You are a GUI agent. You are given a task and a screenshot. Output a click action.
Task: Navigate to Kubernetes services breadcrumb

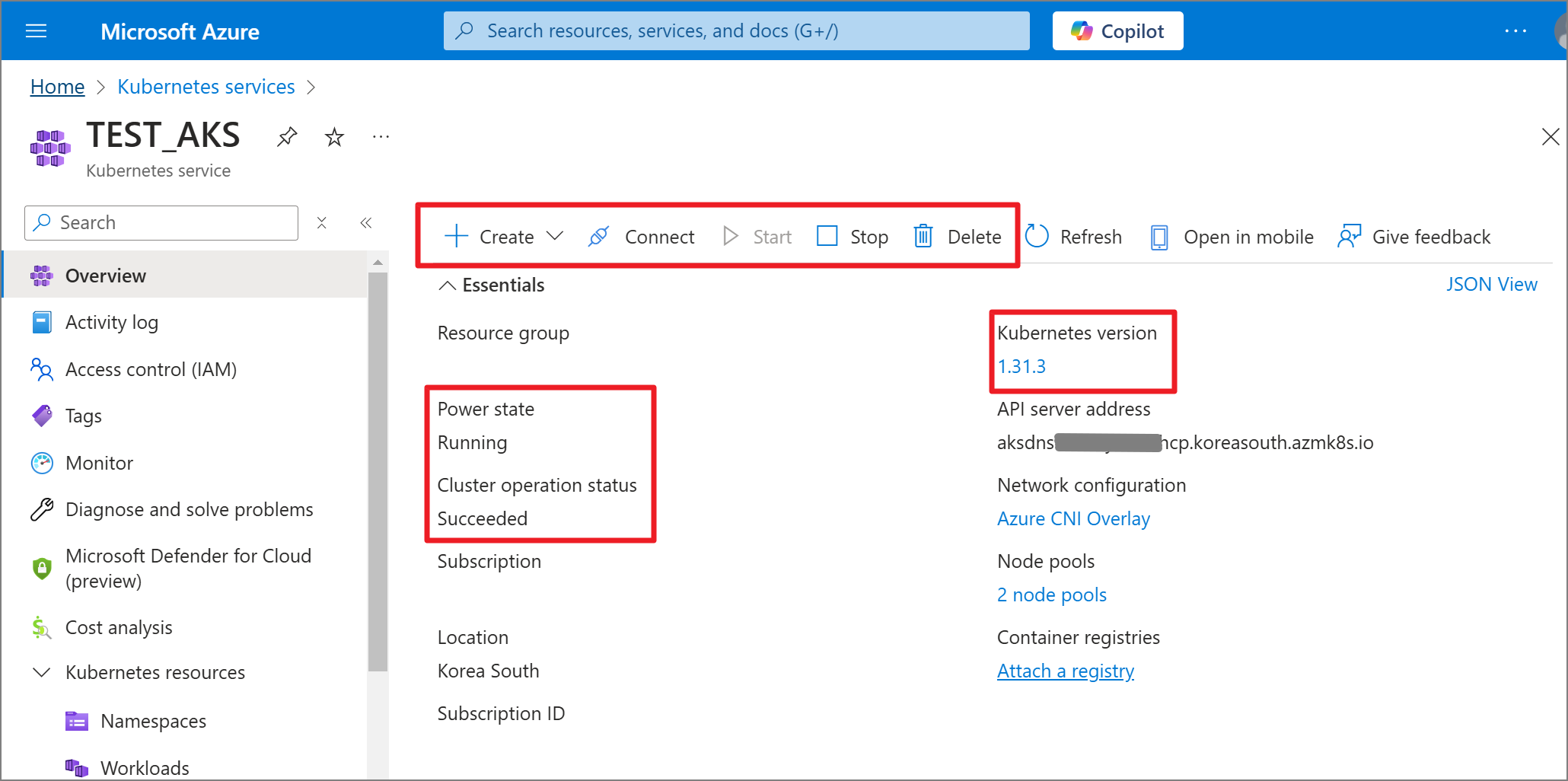(206, 87)
